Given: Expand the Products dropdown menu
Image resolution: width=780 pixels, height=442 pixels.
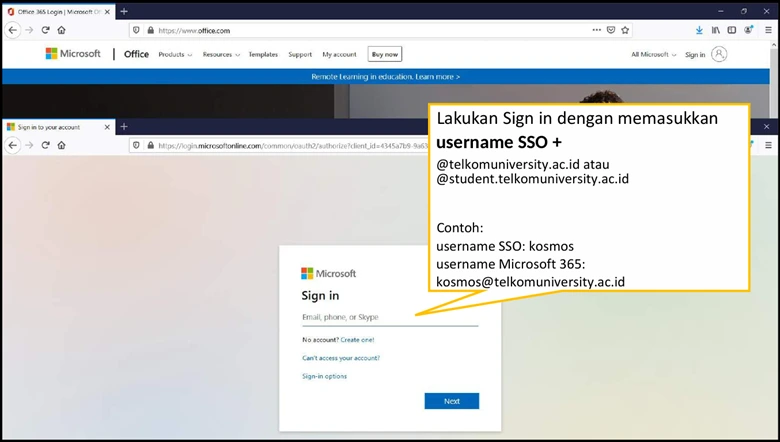Looking at the screenshot, I should [x=175, y=55].
